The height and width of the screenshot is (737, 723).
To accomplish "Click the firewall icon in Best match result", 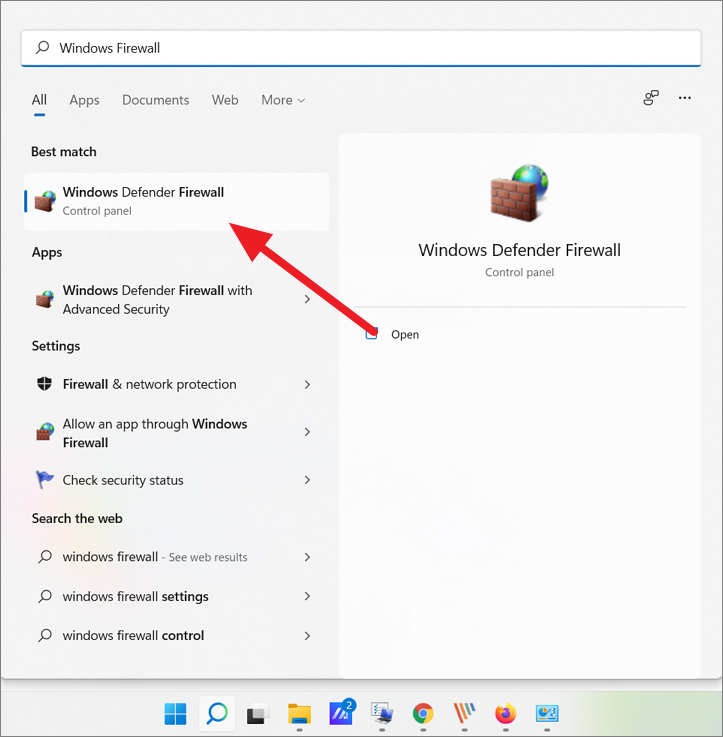I will click(45, 201).
